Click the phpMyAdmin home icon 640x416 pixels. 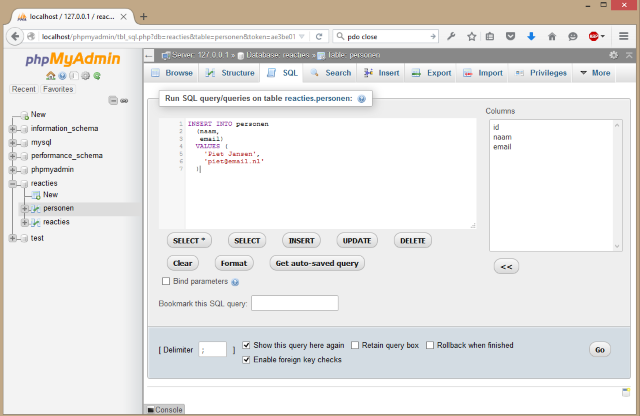tap(51, 76)
